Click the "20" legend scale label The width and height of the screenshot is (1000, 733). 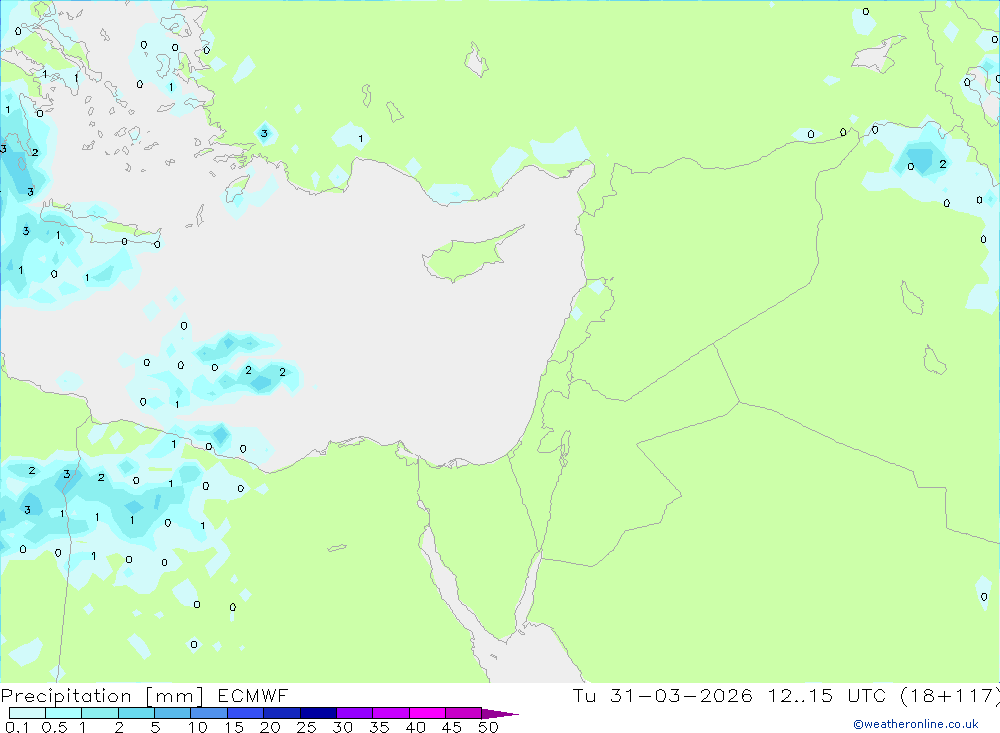(x=270, y=727)
